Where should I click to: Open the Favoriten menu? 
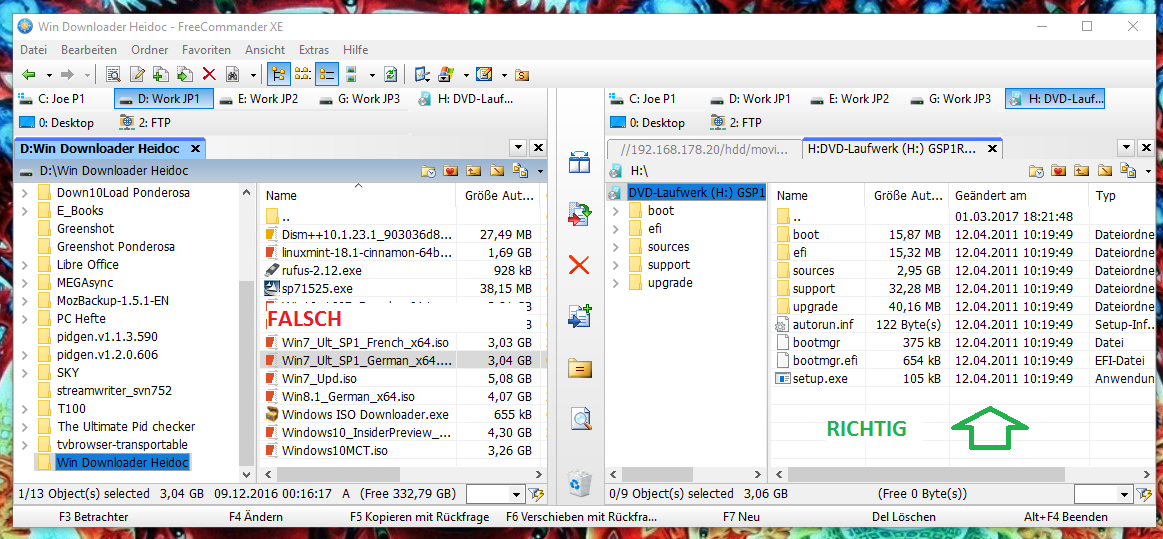point(206,50)
